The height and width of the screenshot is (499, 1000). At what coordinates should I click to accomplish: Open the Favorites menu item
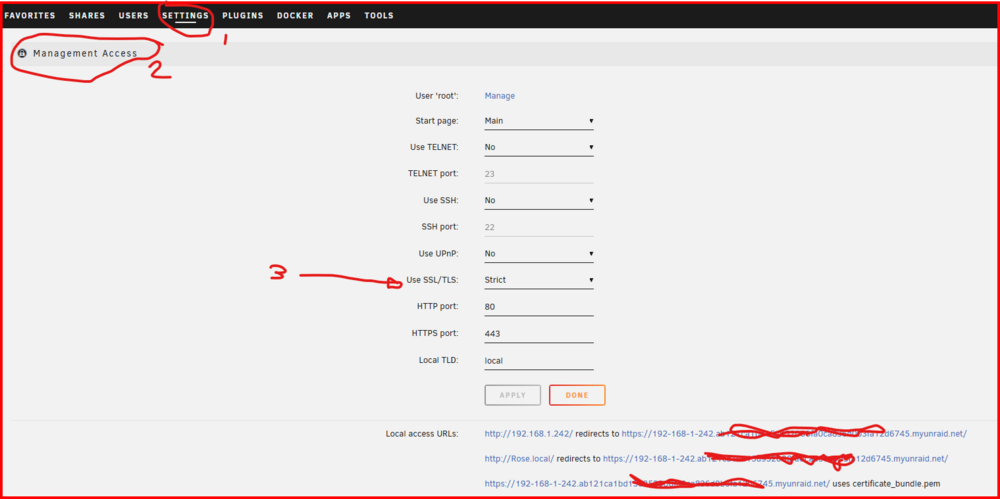pos(30,15)
